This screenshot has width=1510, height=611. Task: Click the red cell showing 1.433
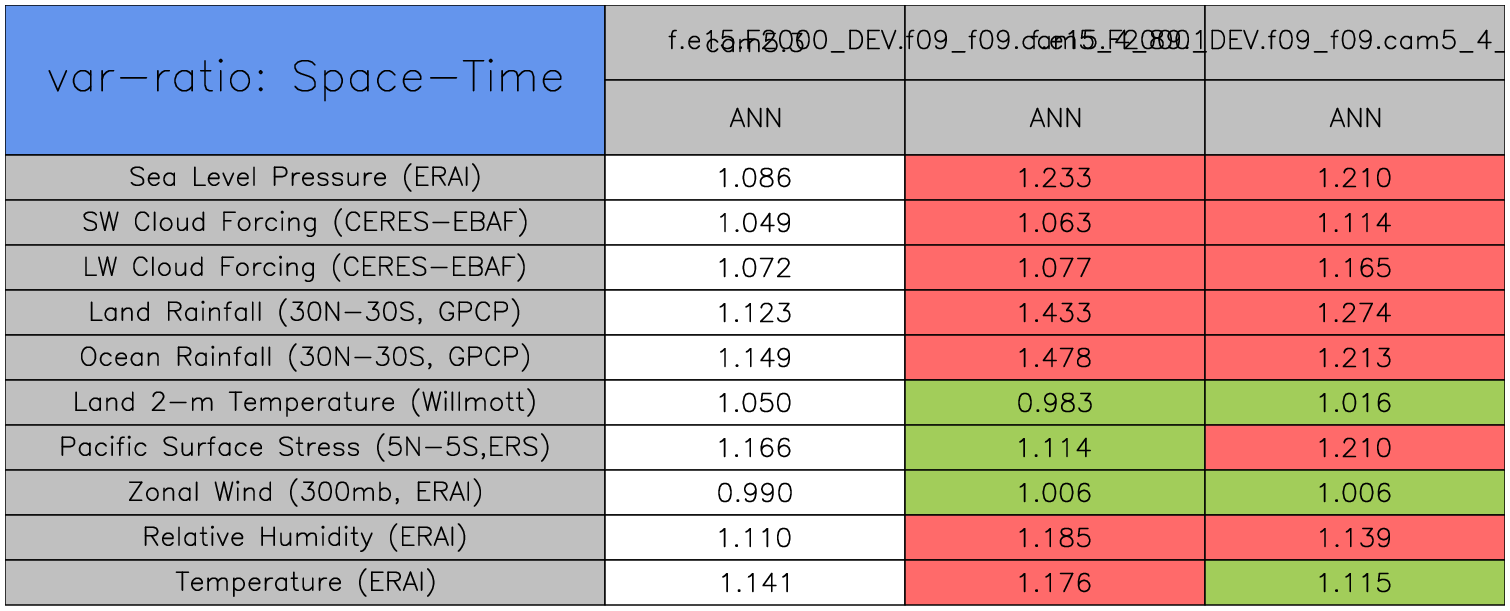pyautogui.click(x=1055, y=313)
